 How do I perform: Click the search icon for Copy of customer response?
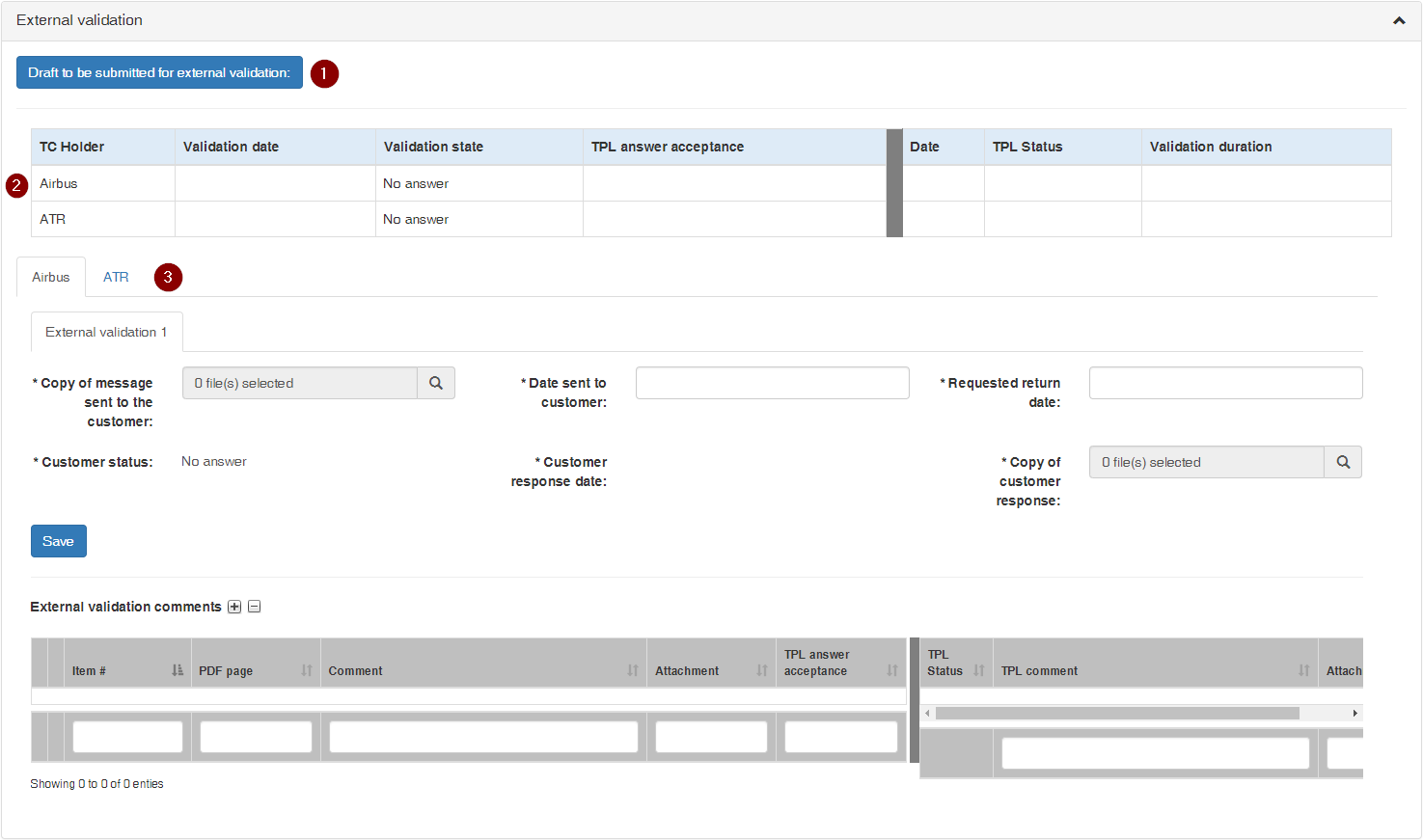click(1343, 462)
